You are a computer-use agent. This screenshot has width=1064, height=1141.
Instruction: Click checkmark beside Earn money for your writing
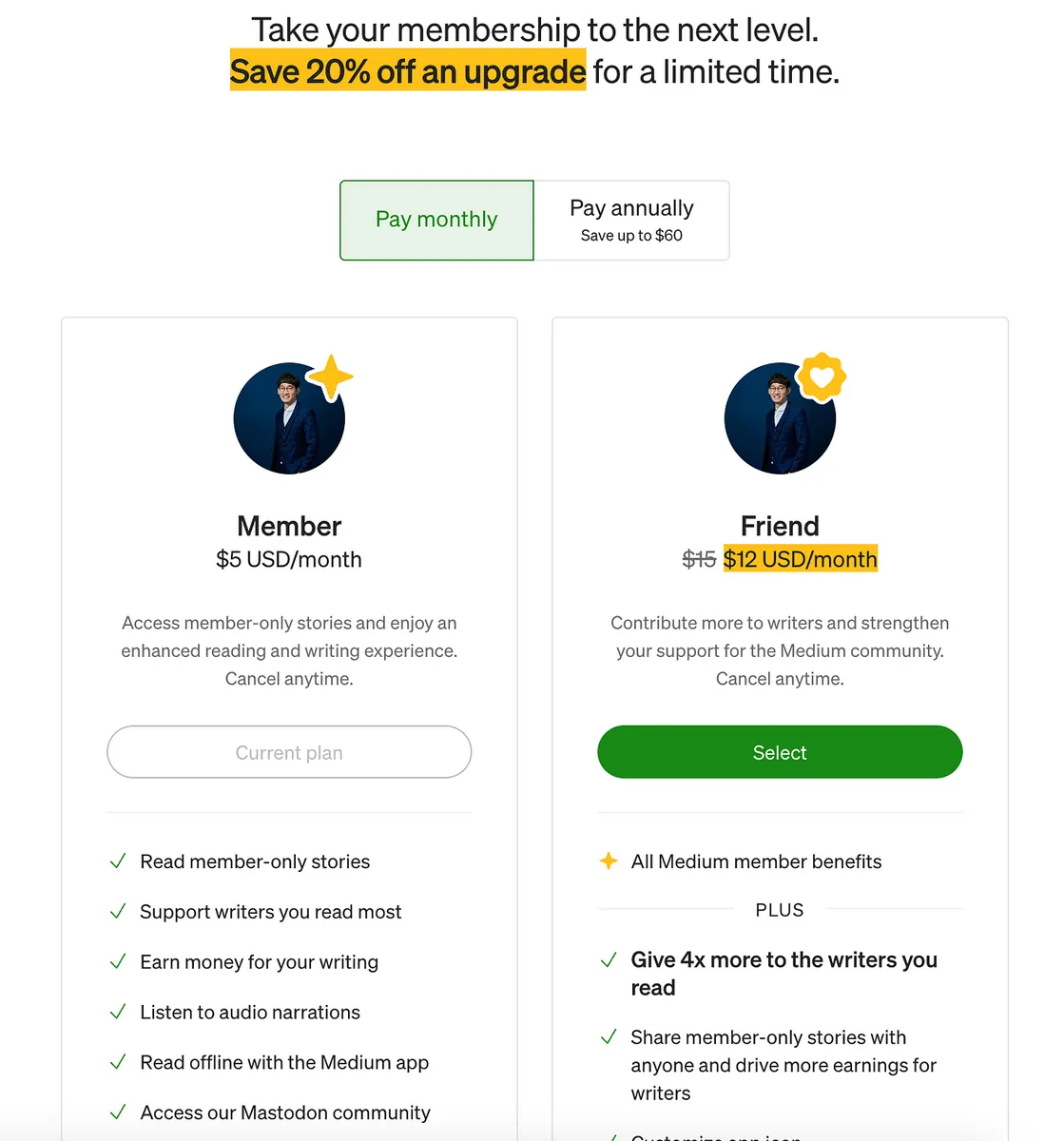pos(118,962)
